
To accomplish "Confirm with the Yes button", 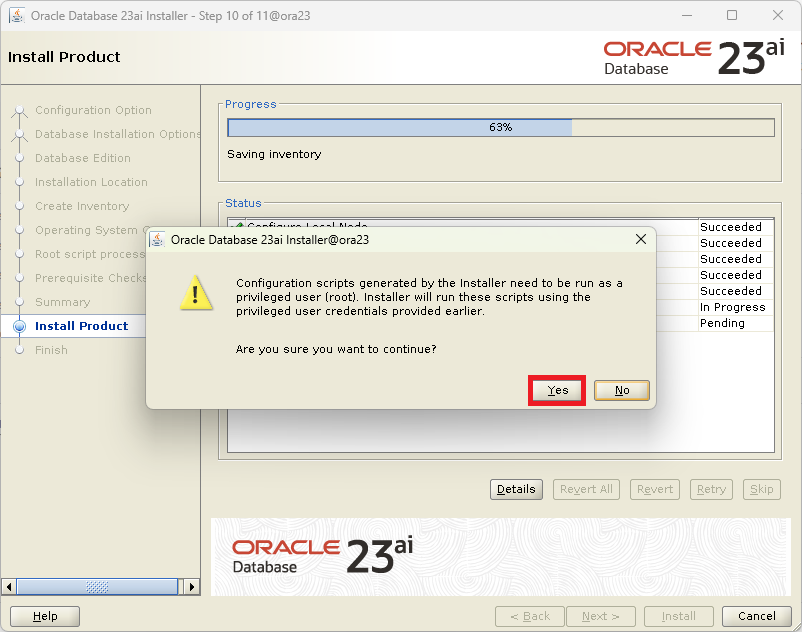I will point(557,391).
